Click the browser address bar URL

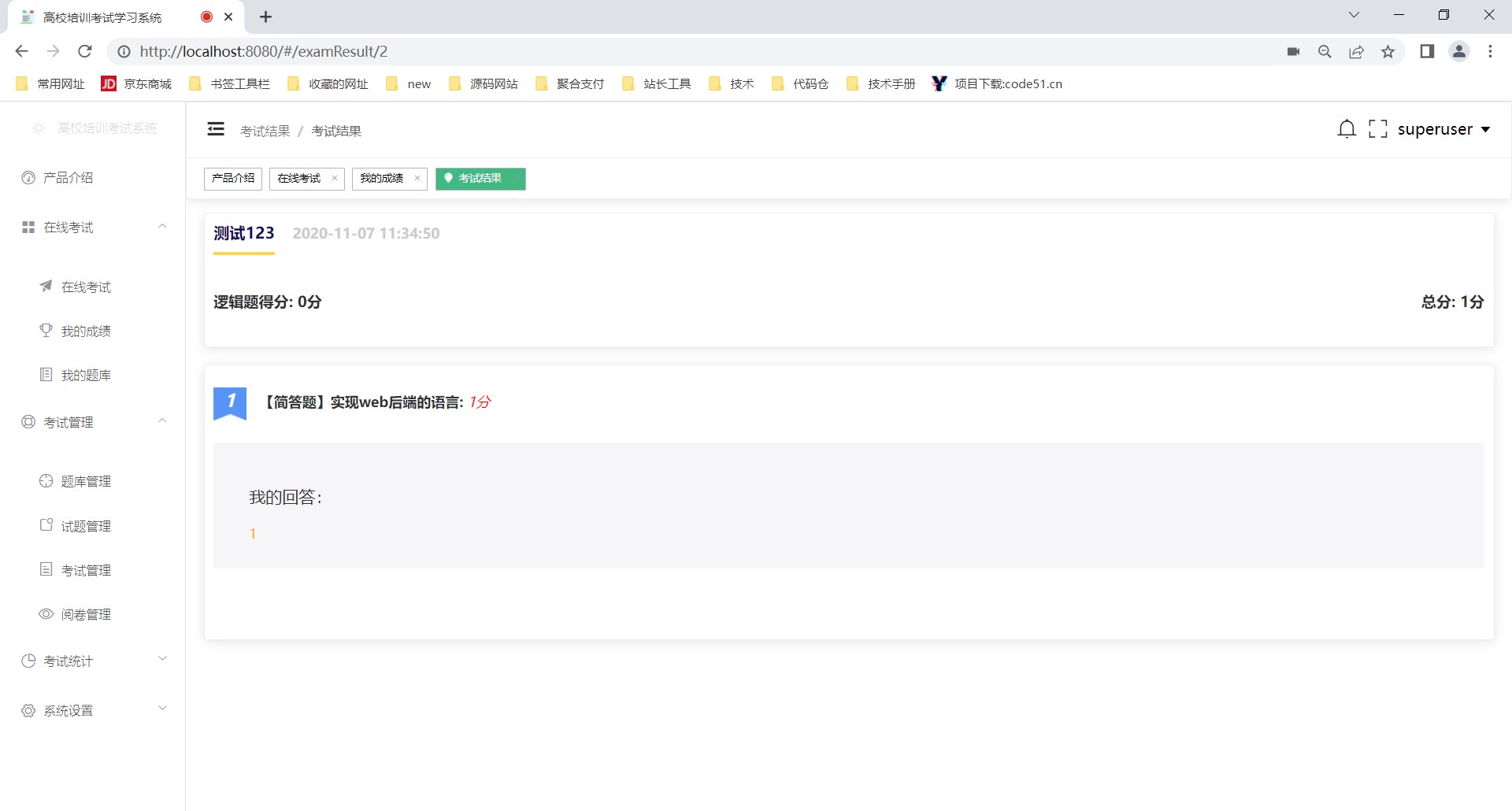264,52
